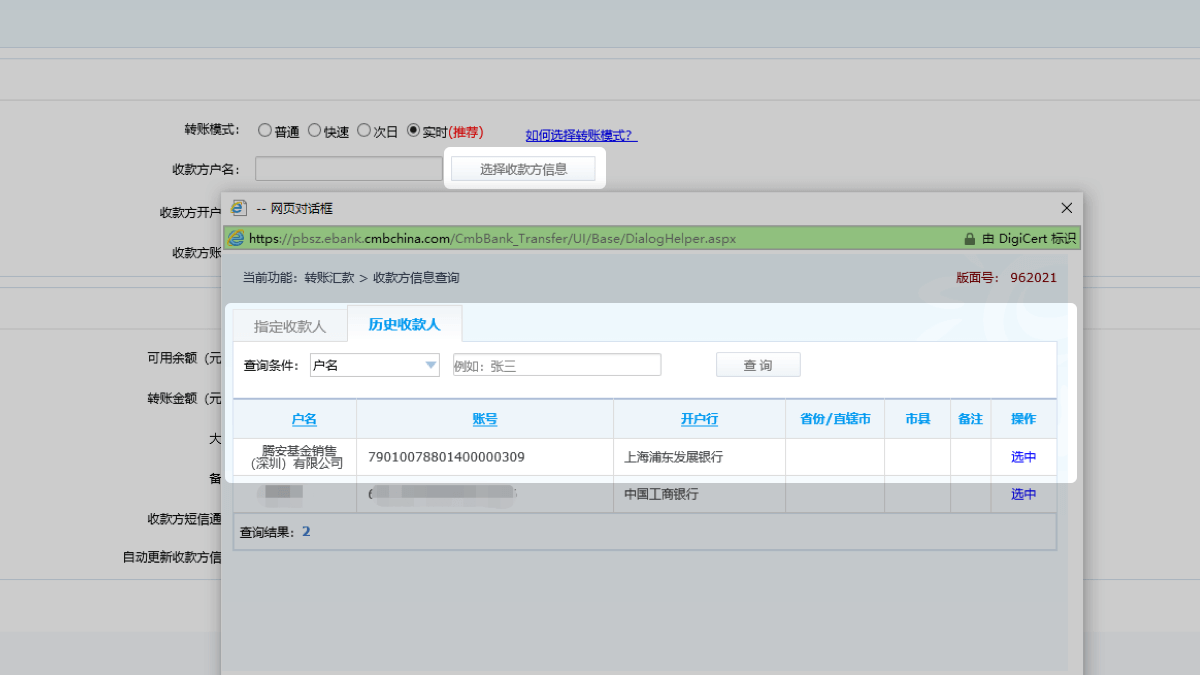Open the 如何选择转账模式 help link

pyautogui.click(x=581, y=135)
